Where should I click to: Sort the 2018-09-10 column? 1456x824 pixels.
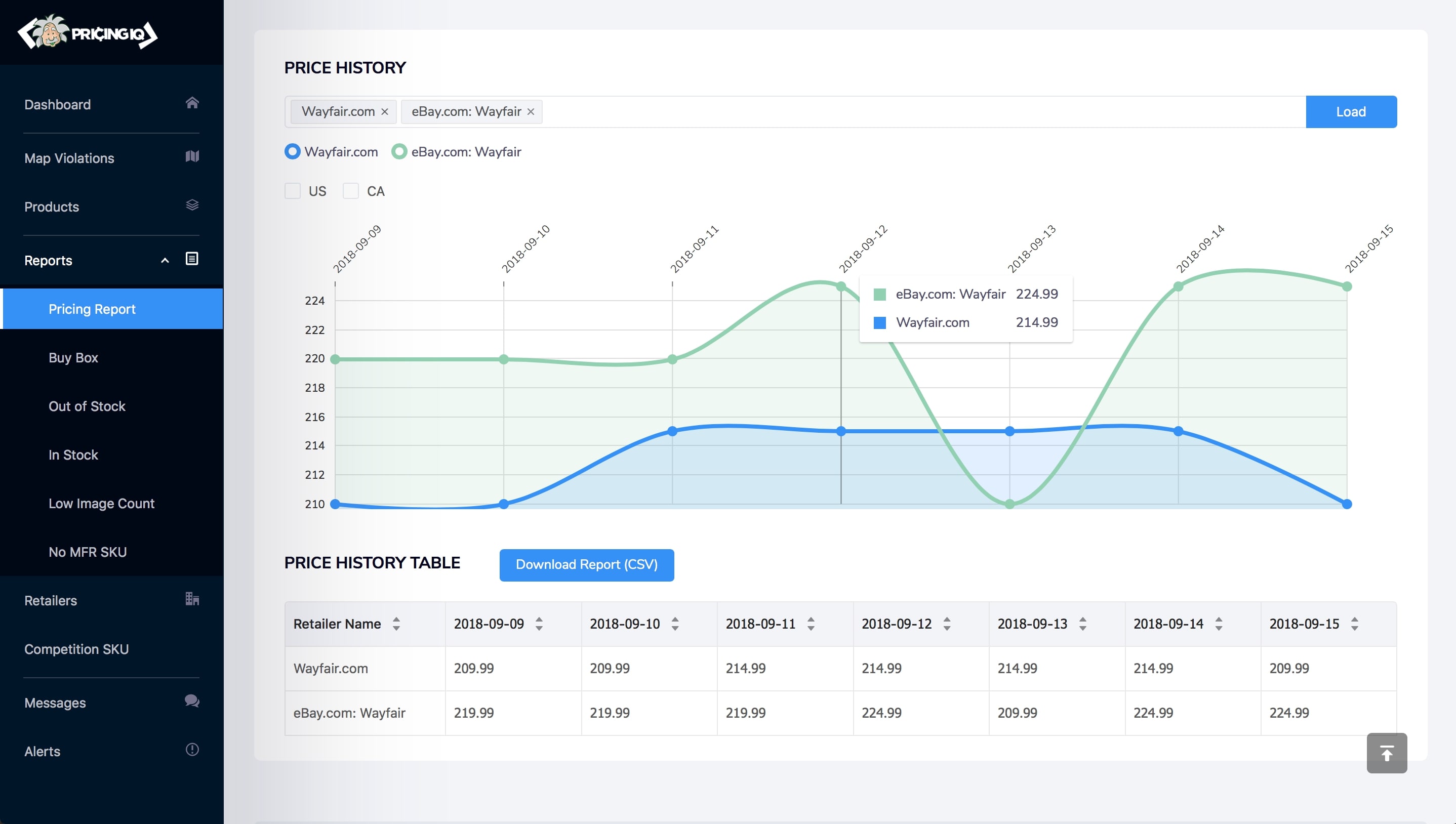click(674, 624)
